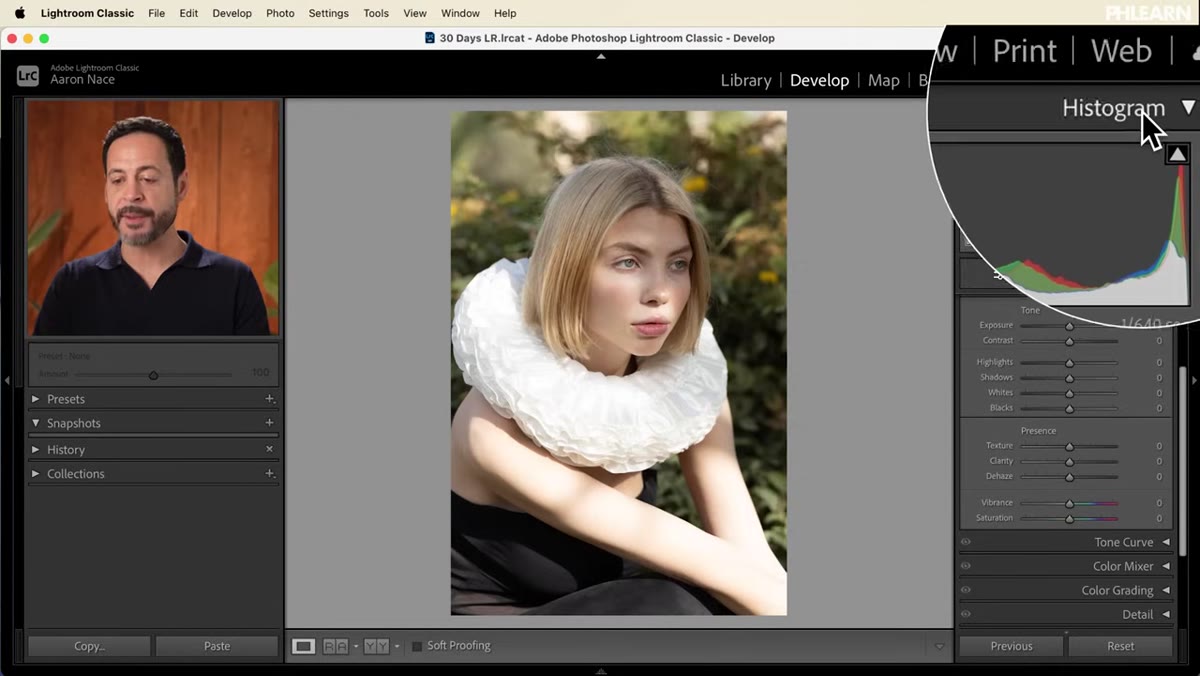Click the Copy... button
The image size is (1200, 676).
click(x=89, y=646)
